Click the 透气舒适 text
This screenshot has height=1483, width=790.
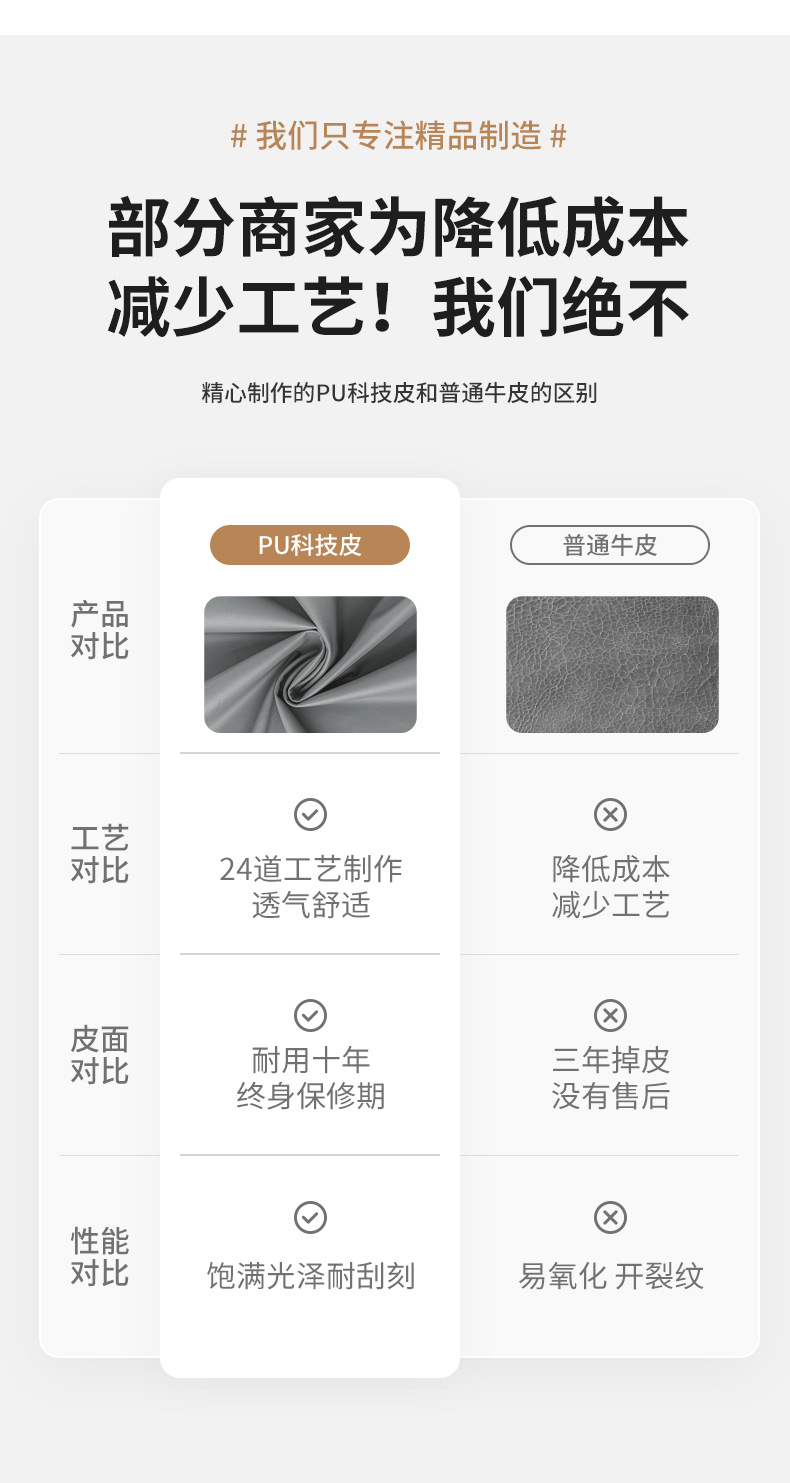tap(310, 905)
